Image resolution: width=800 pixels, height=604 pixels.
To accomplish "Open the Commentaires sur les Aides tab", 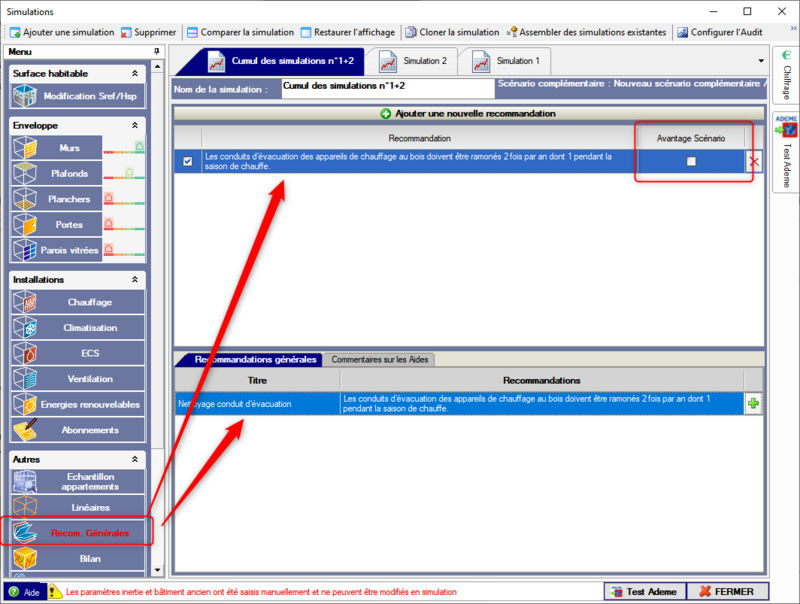I will tap(379, 359).
